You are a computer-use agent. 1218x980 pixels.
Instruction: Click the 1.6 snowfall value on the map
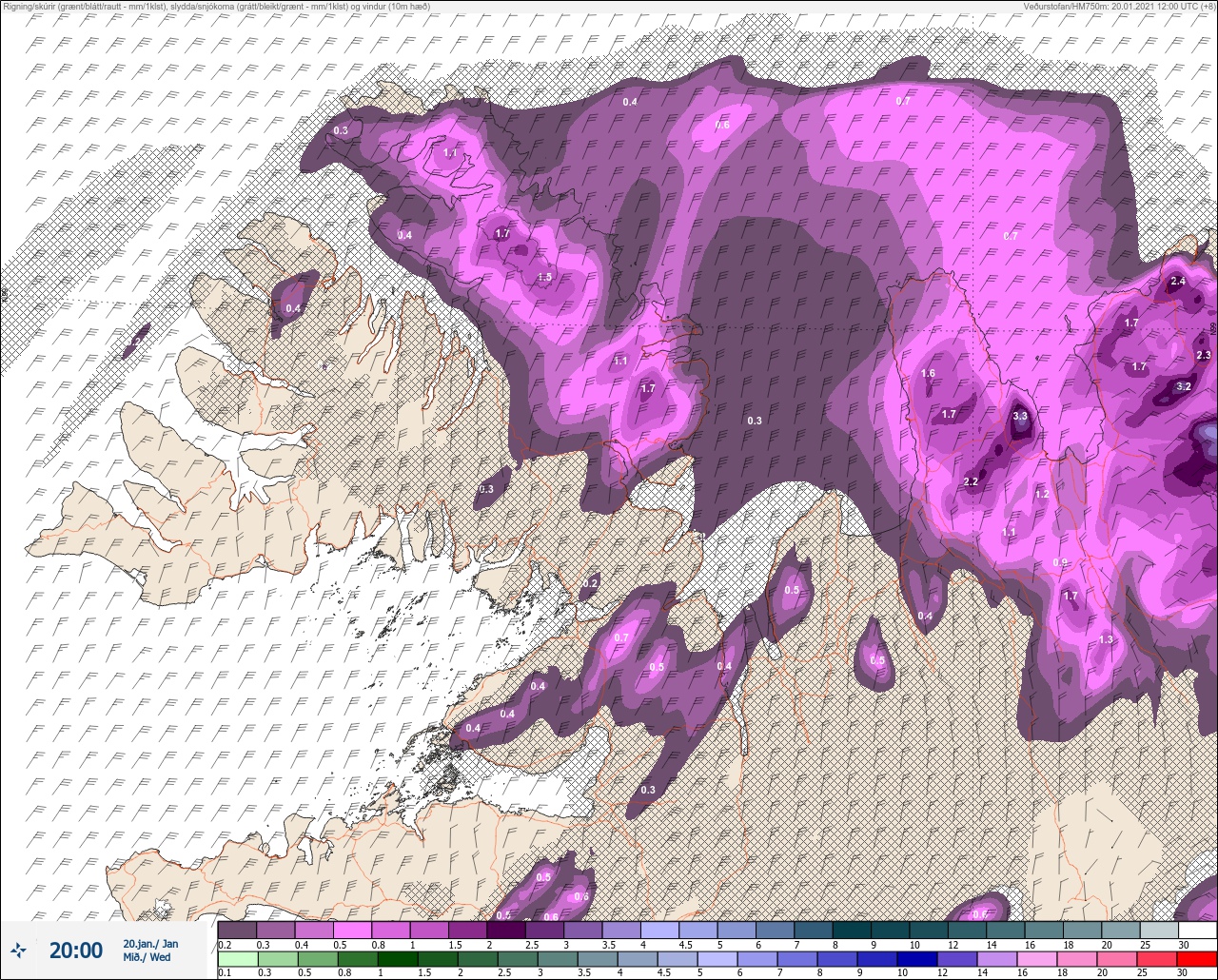coord(929,373)
